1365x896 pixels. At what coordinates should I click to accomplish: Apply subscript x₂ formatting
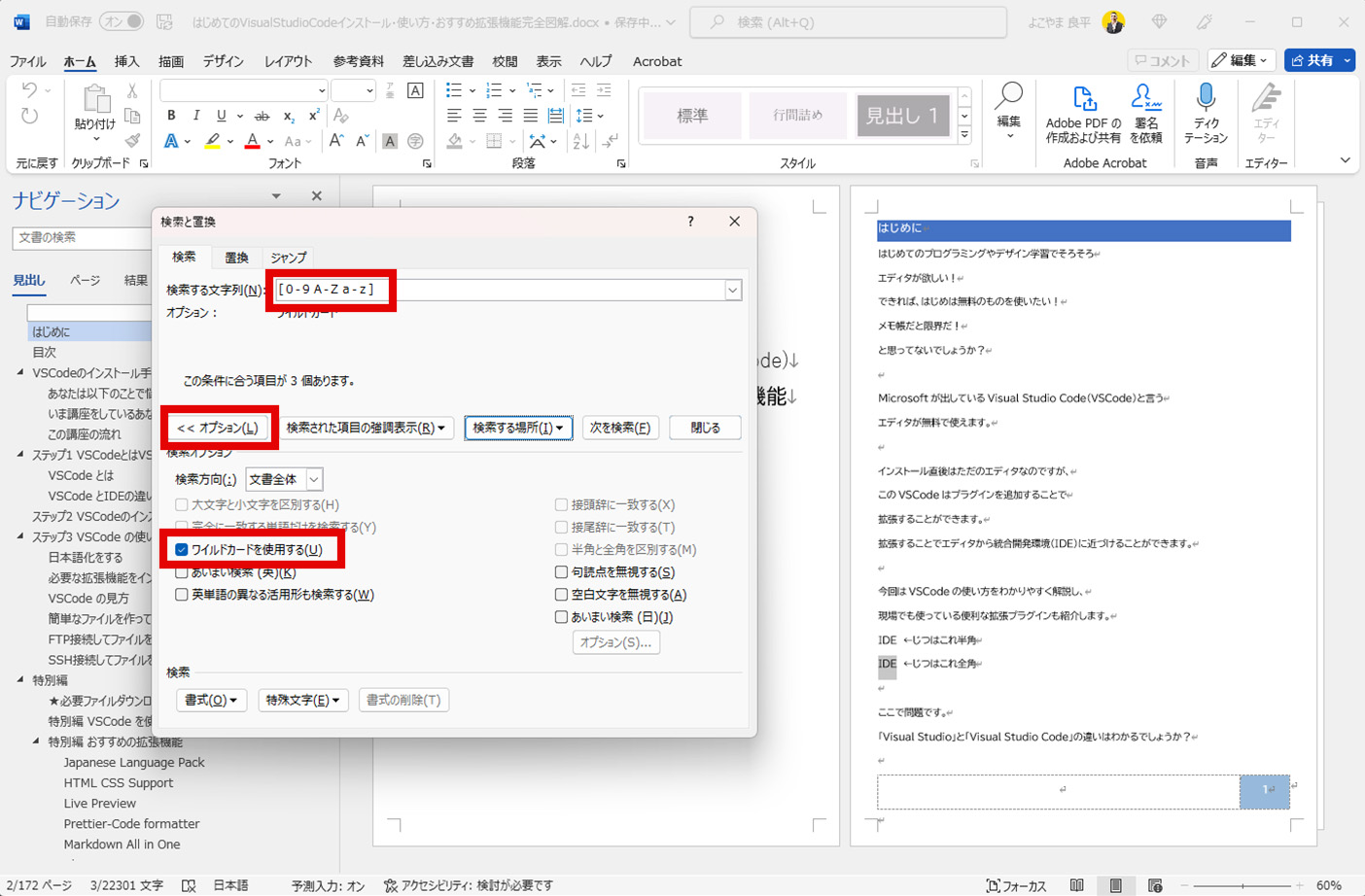click(289, 116)
